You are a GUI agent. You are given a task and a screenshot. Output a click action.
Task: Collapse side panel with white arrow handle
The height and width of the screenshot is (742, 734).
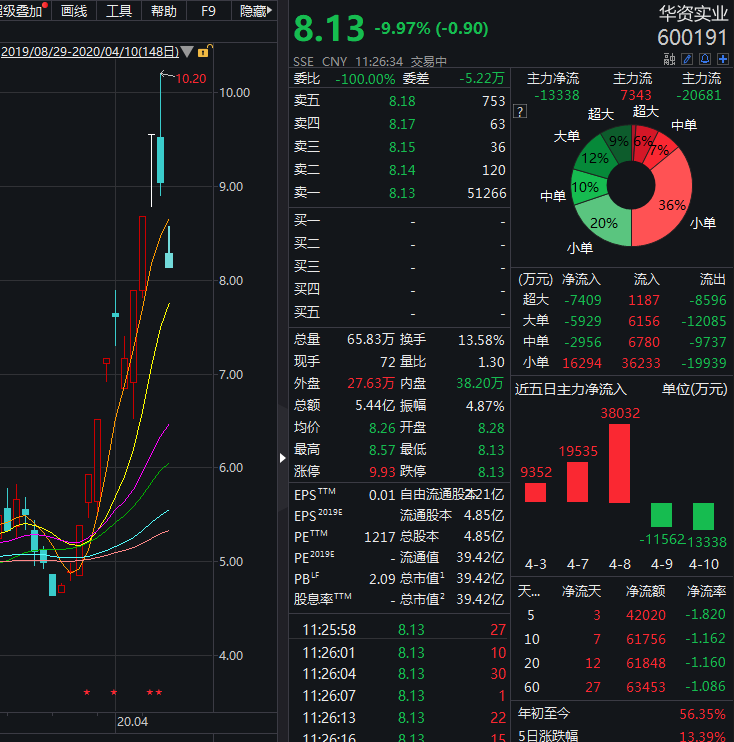click(x=283, y=458)
